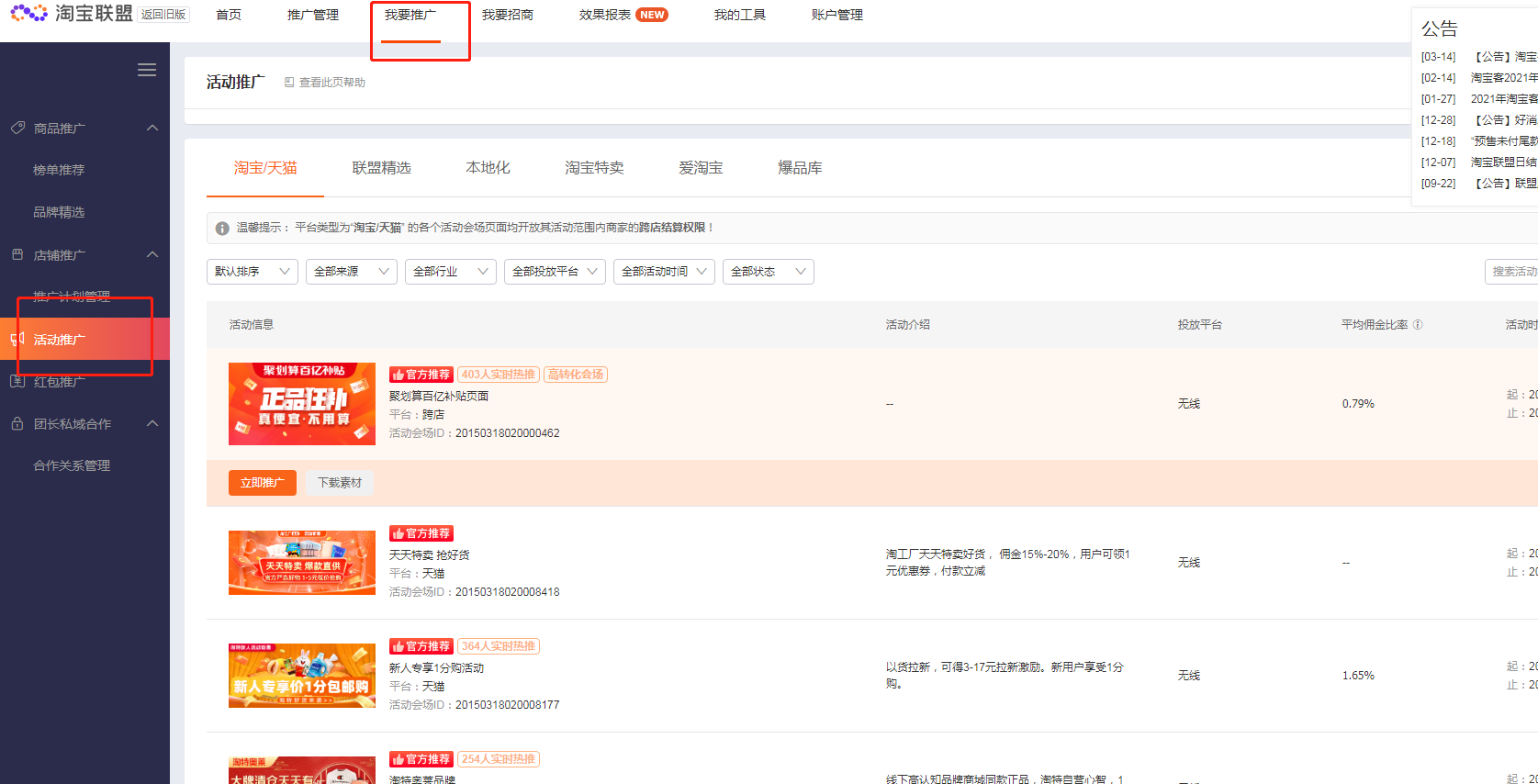This screenshot has width=1538, height=784.
Task: Click the 商品推广 tag icon
Action: tap(17, 128)
